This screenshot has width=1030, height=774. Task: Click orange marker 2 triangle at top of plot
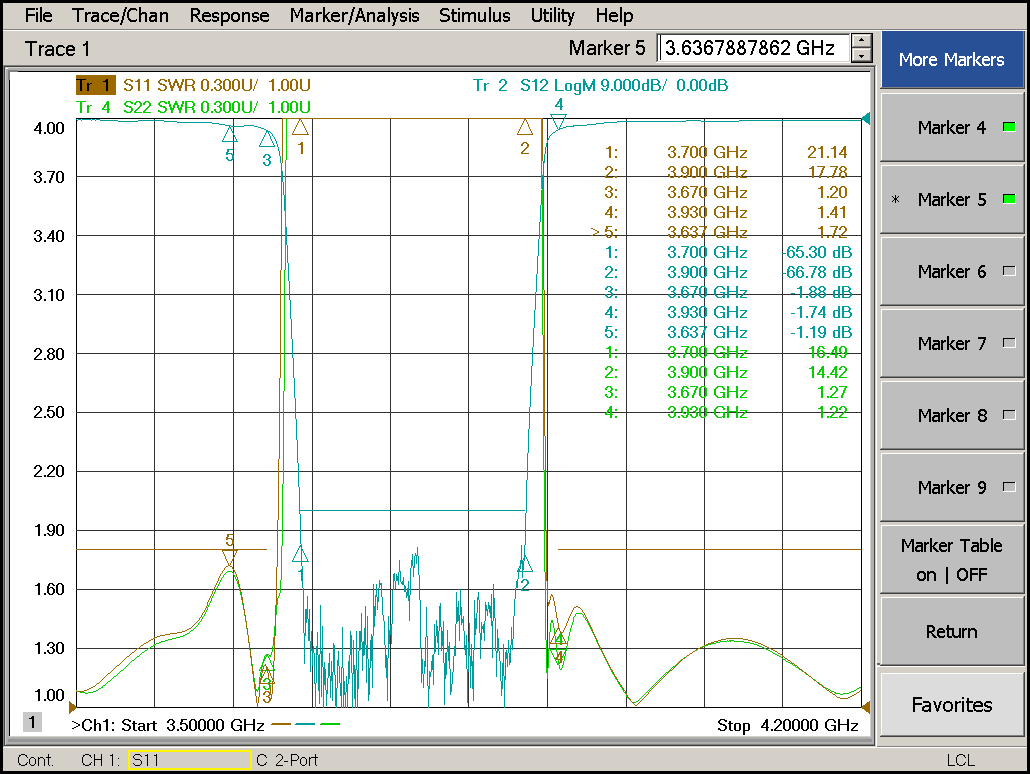point(525,127)
